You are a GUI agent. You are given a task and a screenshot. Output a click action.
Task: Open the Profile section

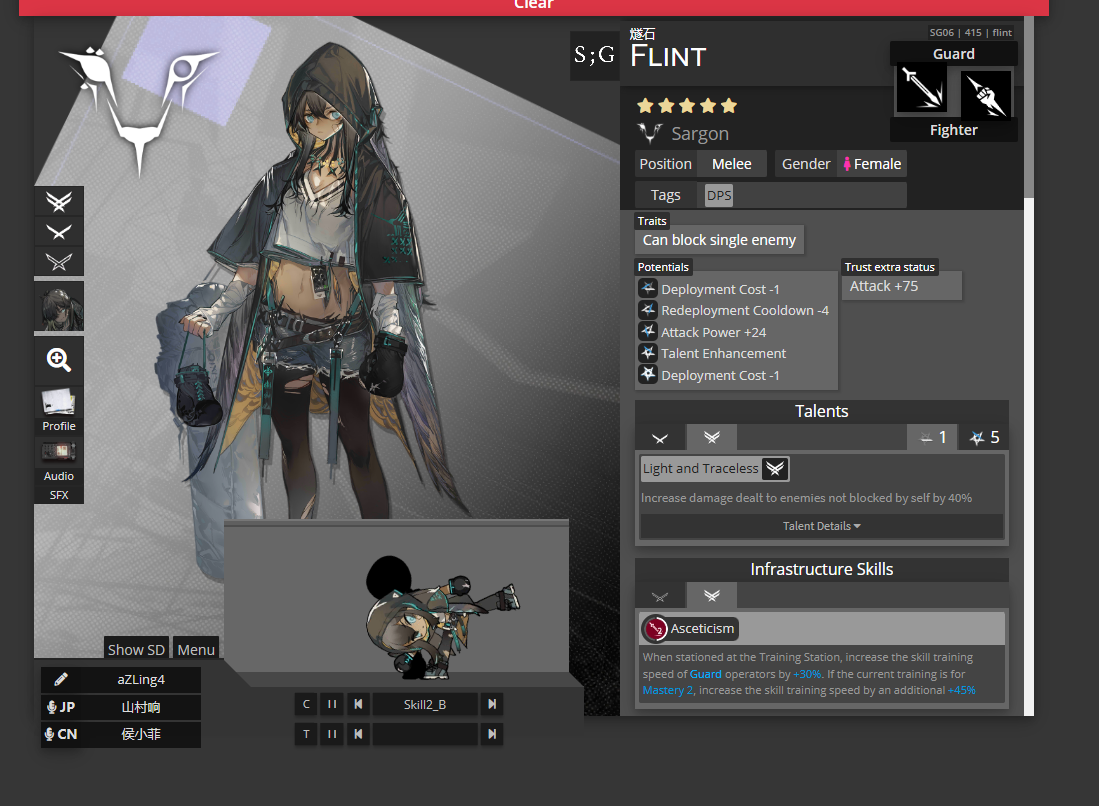(x=59, y=411)
